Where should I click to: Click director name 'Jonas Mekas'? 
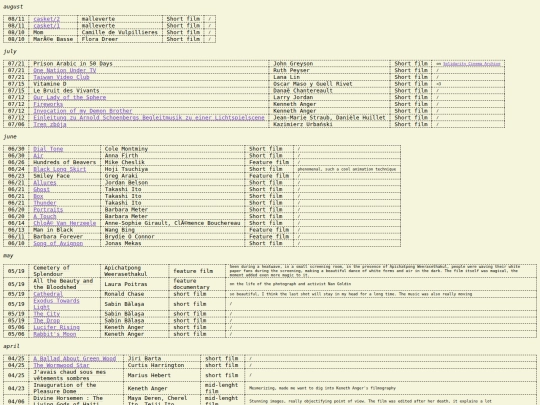click(123, 243)
